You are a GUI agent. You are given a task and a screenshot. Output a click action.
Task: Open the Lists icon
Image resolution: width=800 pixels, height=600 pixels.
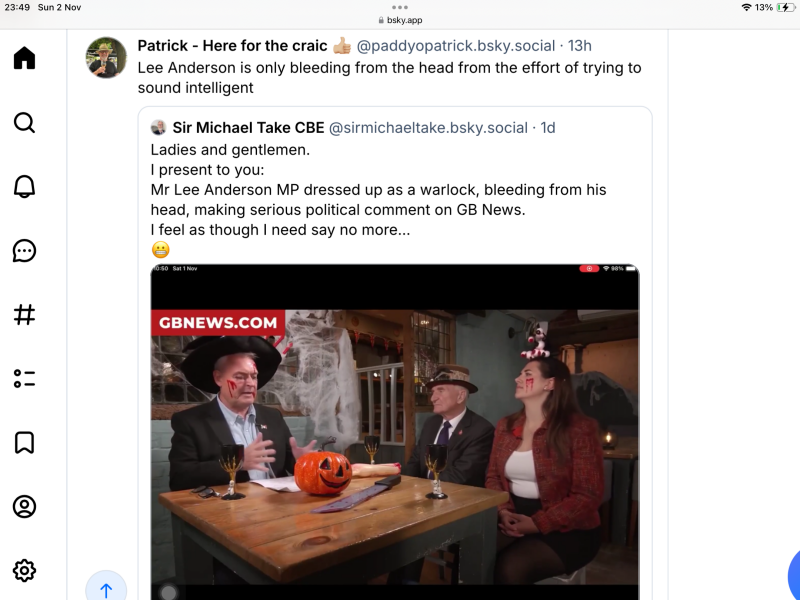tap(24, 378)
